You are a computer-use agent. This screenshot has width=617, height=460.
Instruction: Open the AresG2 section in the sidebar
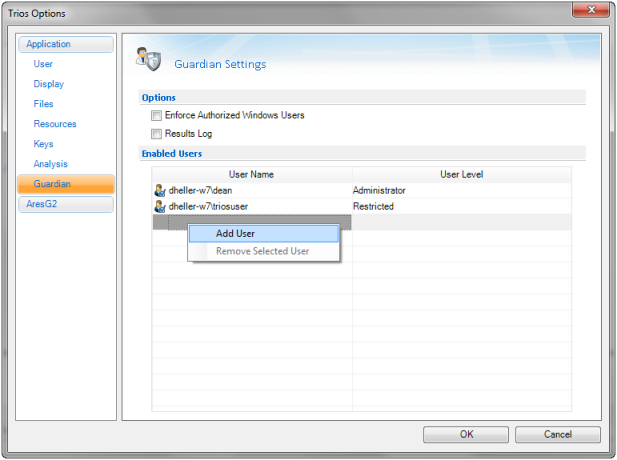66,204
